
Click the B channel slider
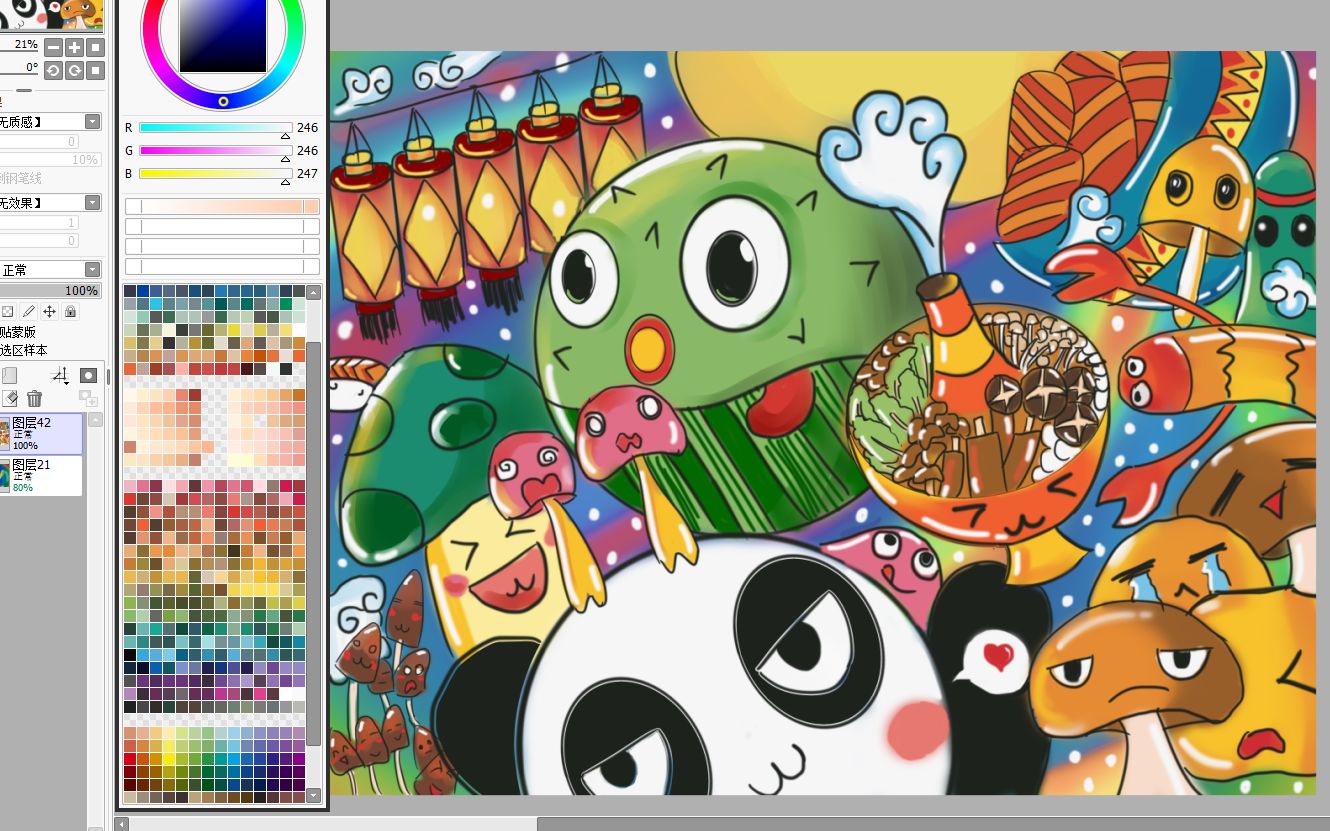(x=215, y=174)
